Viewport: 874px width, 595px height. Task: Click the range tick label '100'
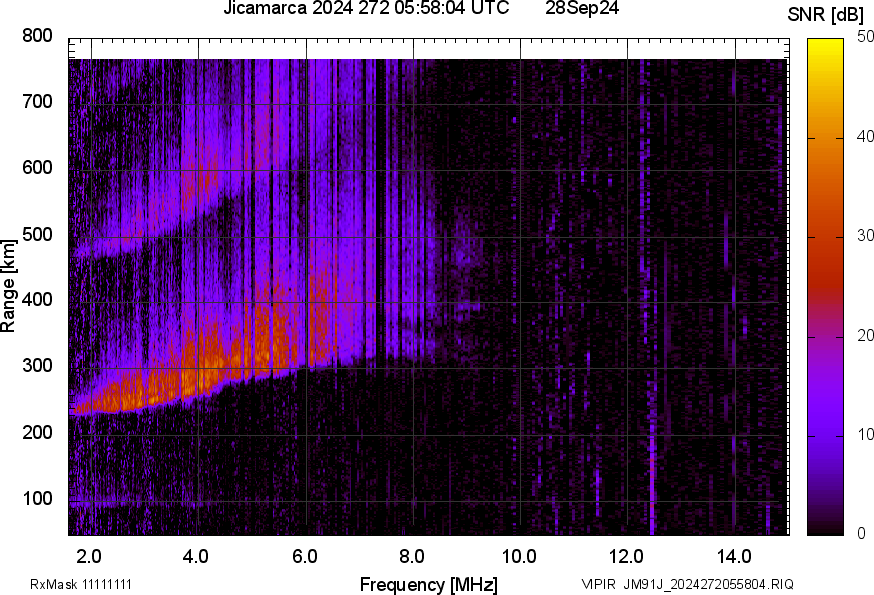37,498
